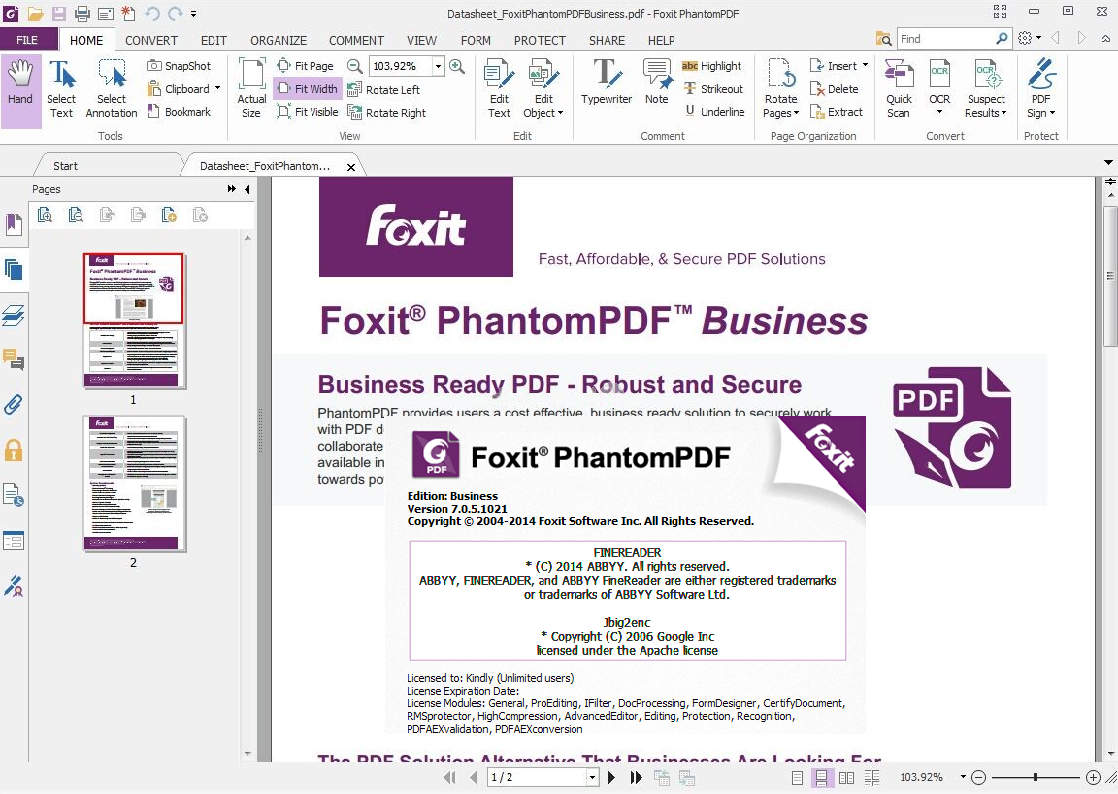Select the Hand tool
Screen dimensions: 1118x794
[x=21, y=90]
